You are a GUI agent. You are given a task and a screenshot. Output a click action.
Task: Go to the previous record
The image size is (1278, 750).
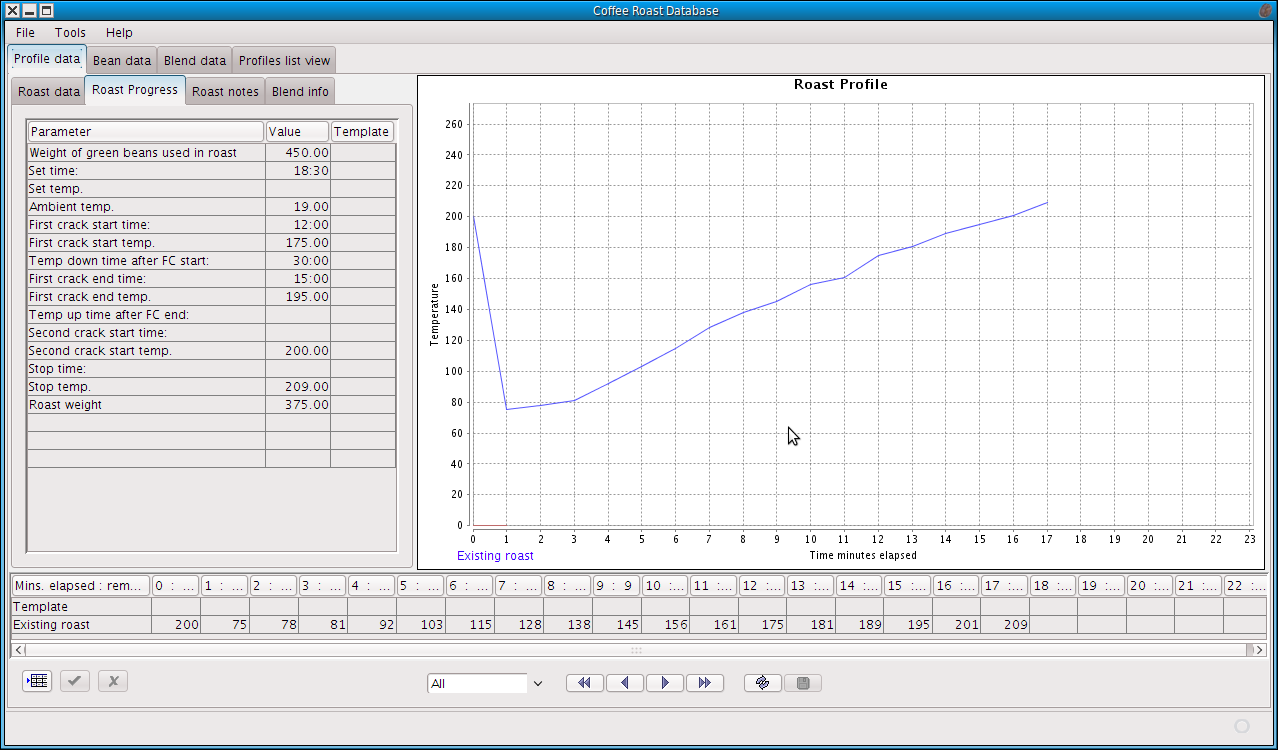click(x=625, y=683)
